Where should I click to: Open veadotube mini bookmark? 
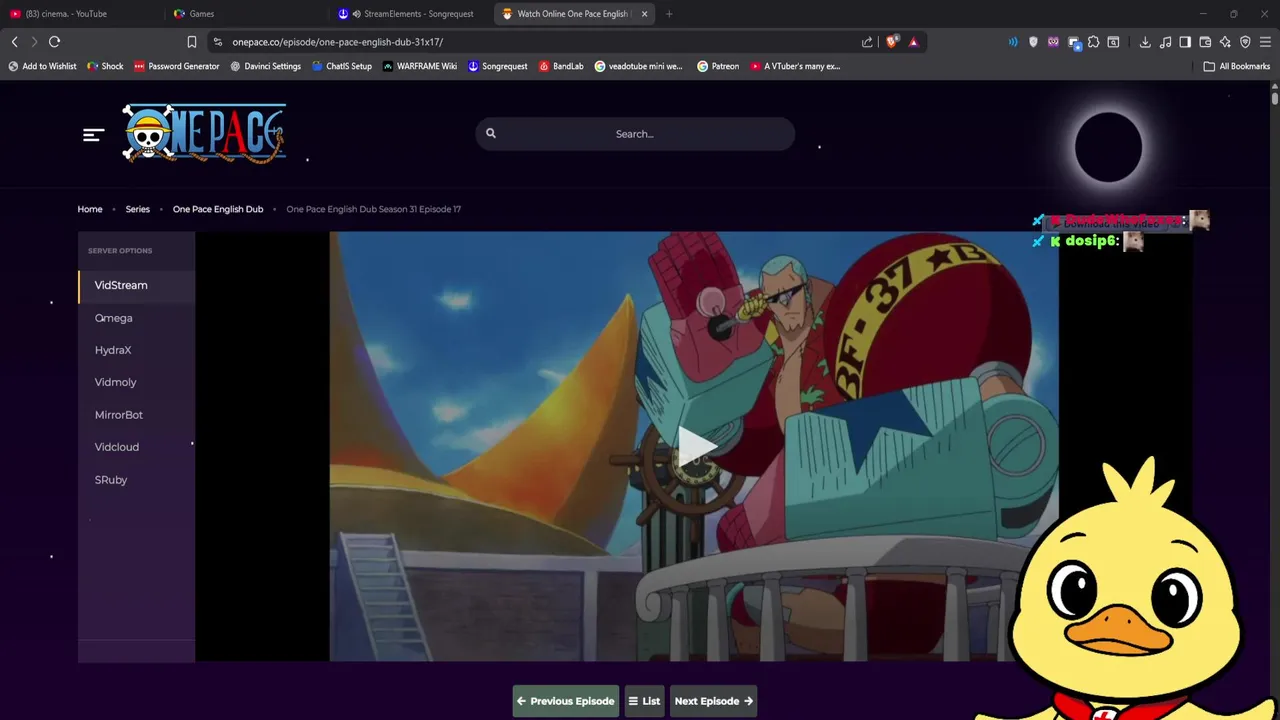point(639,66)
